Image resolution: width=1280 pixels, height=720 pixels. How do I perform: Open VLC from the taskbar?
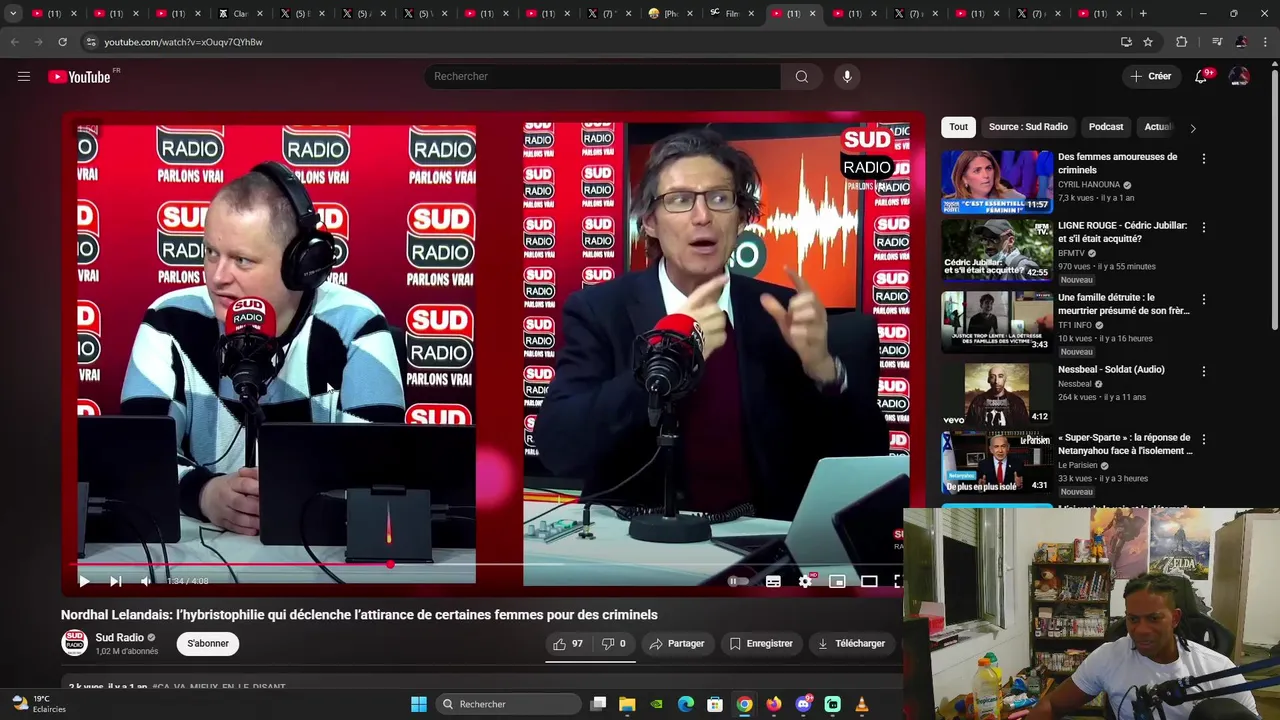click(862, 704)
